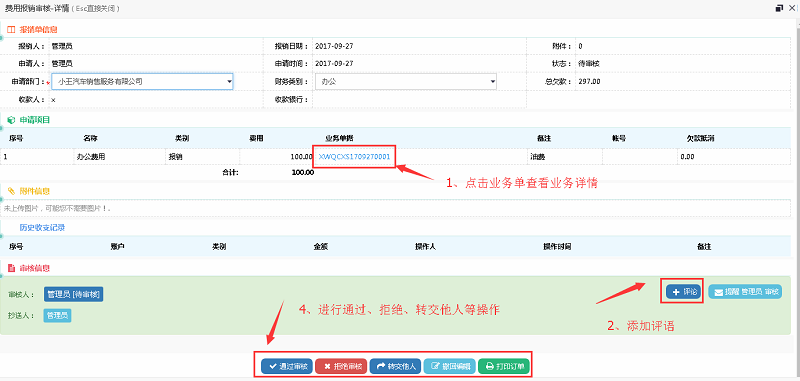Viewport: 800px width, 381px height.
Task: Click the empty 帐号 cell in row 1
Action: pyautogui.click(x=640, y=157)
